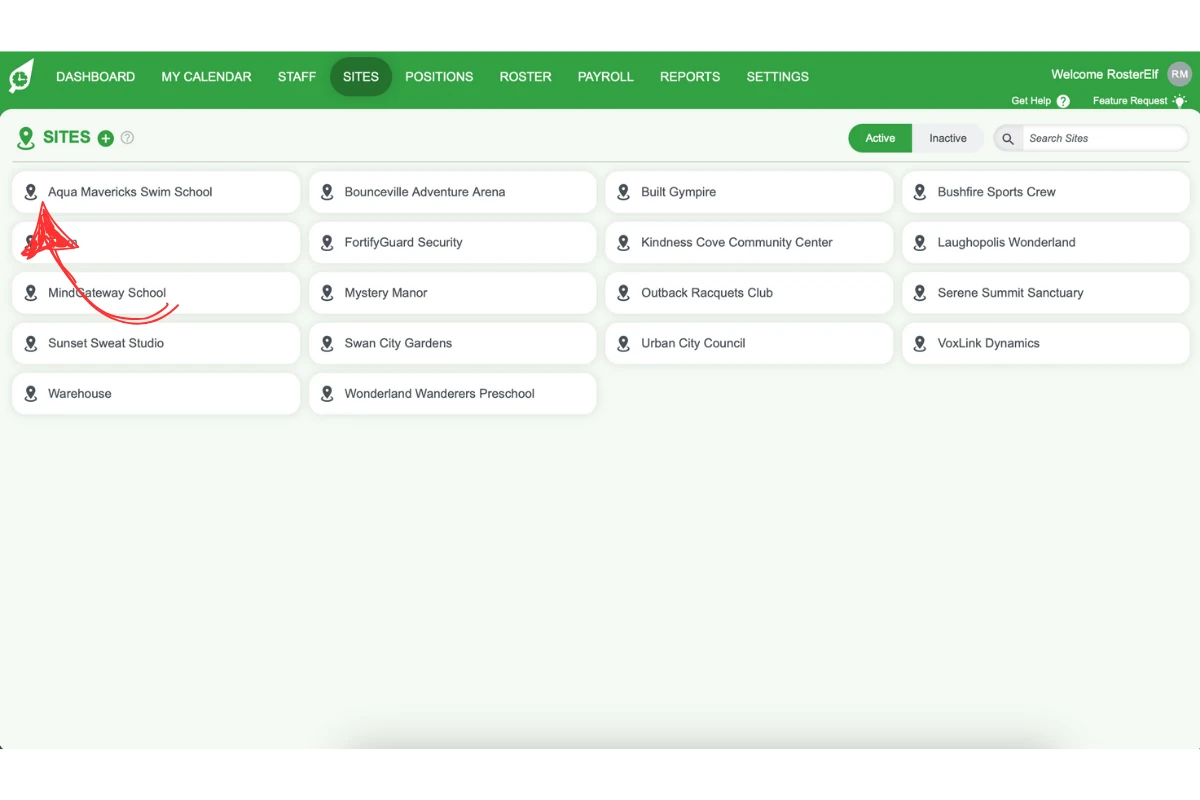
Task: Open VoxLink Dynamics site
Action: pos(1046,343)
